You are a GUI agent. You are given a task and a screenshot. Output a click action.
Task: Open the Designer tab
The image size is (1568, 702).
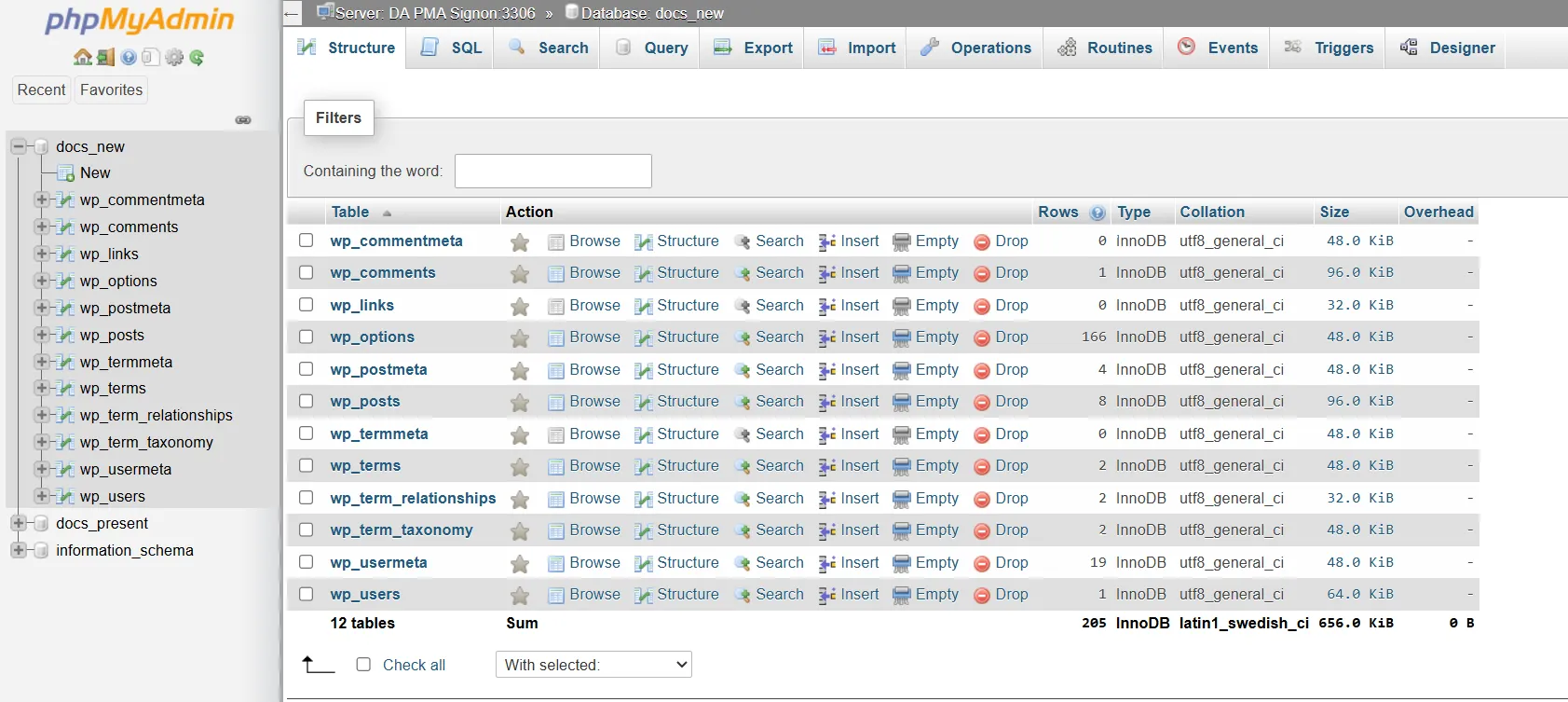click(x=1447, y=48)
